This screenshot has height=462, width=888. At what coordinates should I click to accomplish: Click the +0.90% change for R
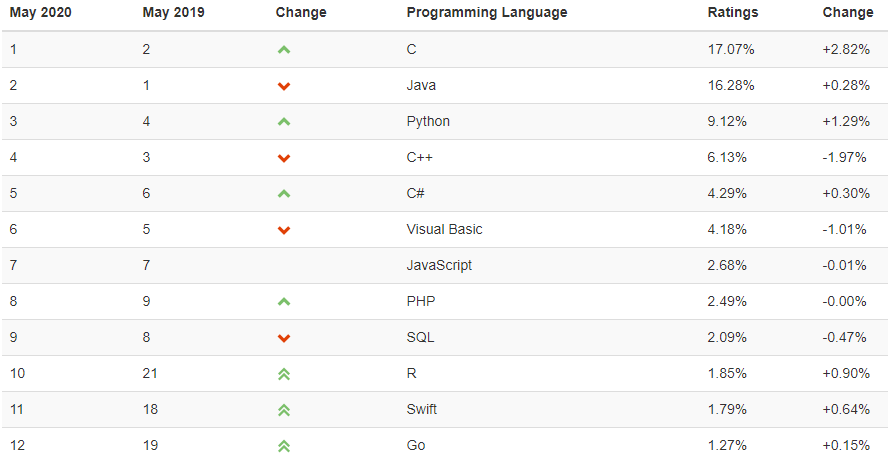point(844,373)
